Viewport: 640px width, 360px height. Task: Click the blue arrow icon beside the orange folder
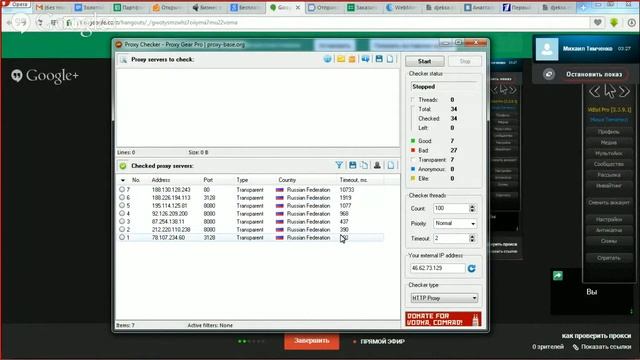point(365,60)
